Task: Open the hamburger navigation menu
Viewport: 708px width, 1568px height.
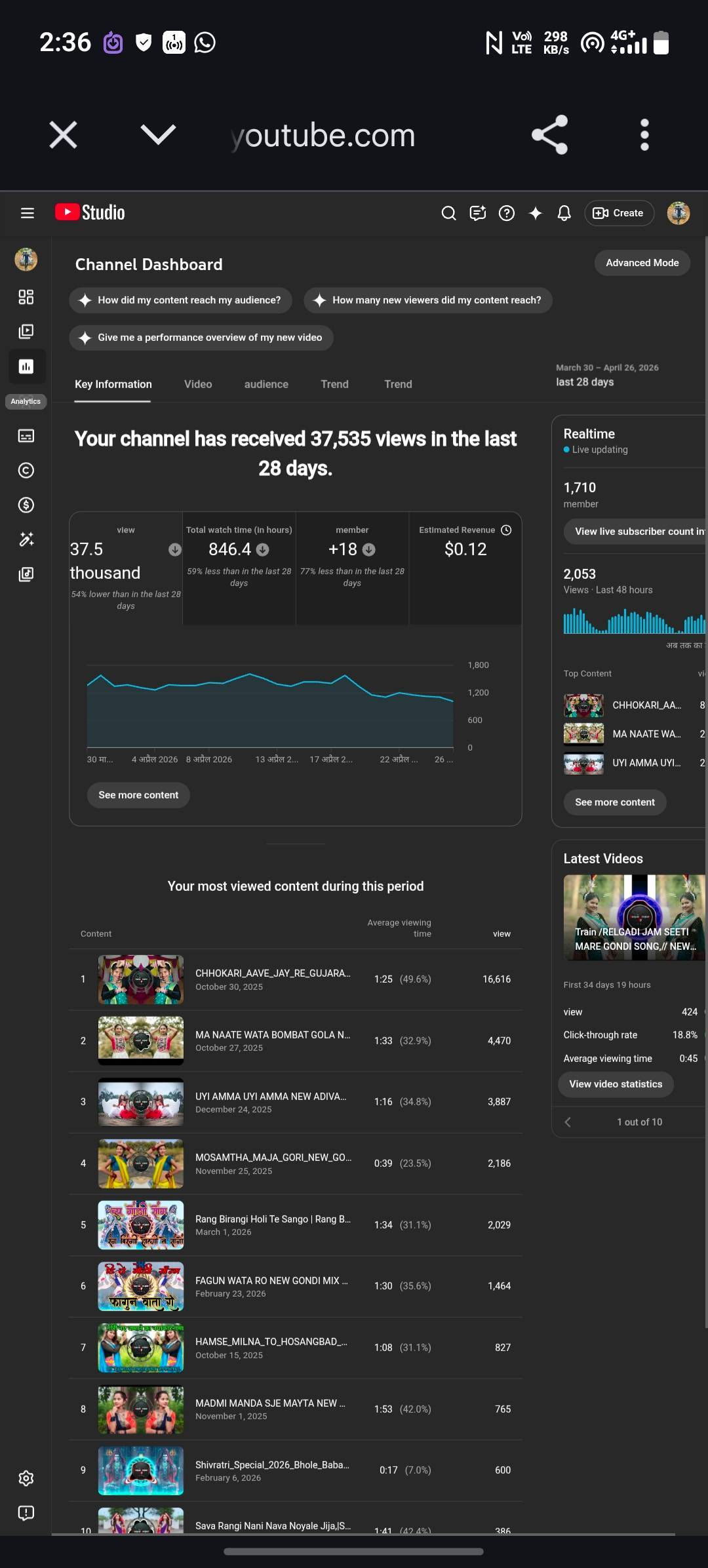Action: point(27,213)
